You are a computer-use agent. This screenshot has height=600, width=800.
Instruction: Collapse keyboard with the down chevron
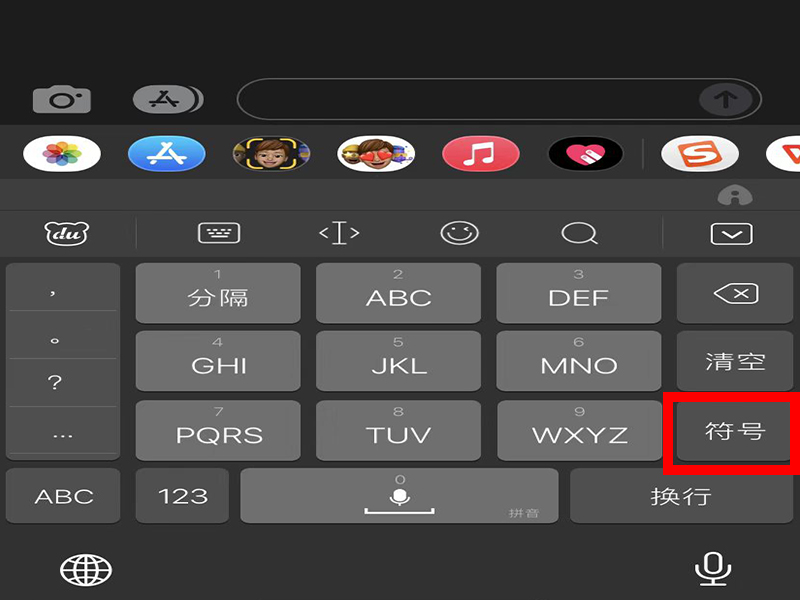pos(731,234)
